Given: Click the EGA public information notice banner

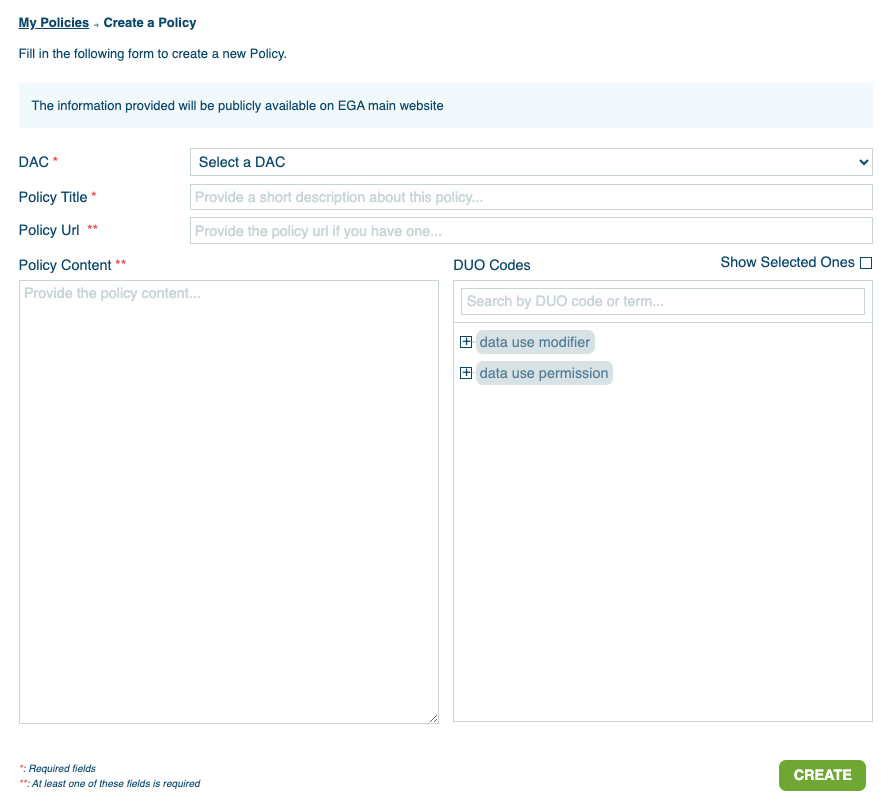Looking at the screenshot, I should (x=445, y=105).
